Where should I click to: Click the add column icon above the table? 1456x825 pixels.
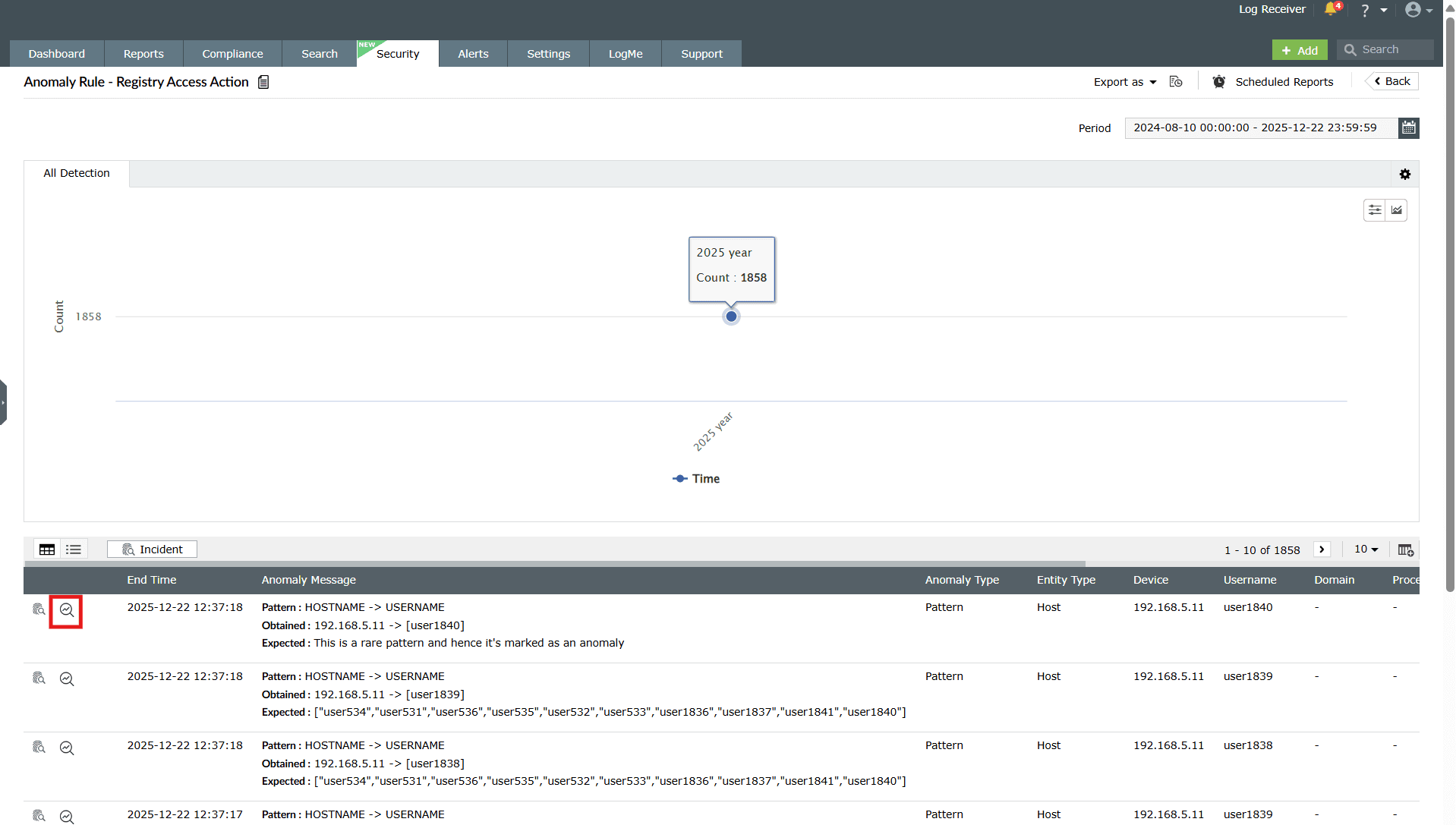1406,549
